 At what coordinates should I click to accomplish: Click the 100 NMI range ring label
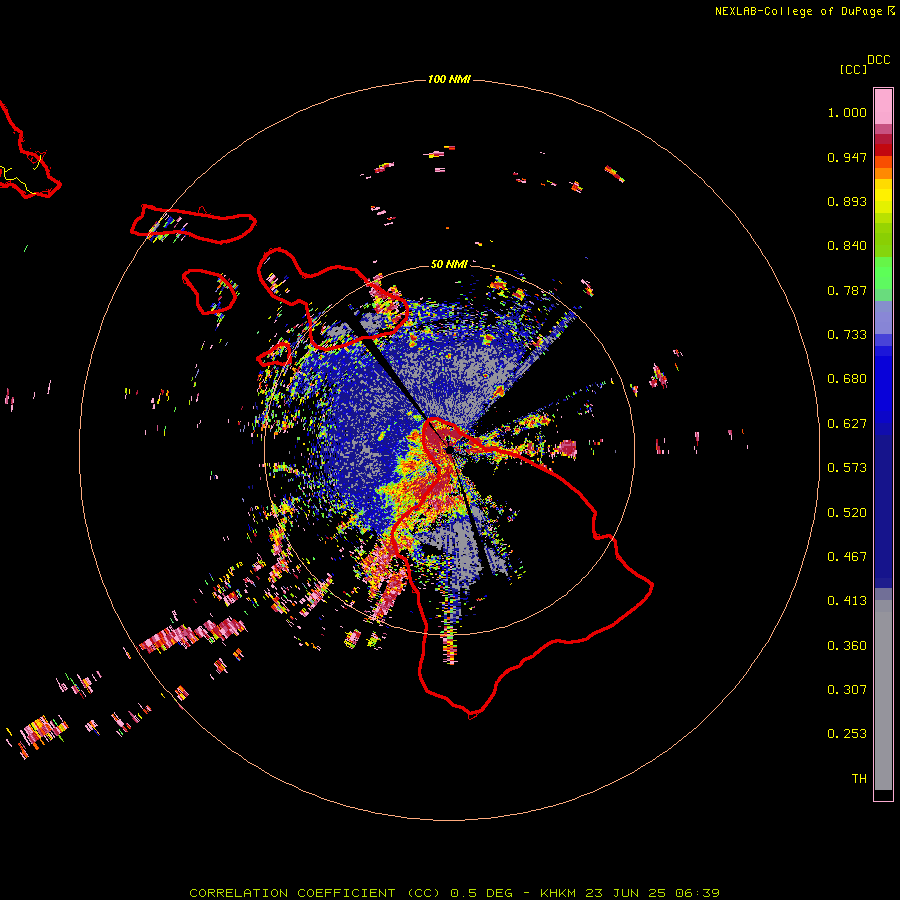coord(449,79)
